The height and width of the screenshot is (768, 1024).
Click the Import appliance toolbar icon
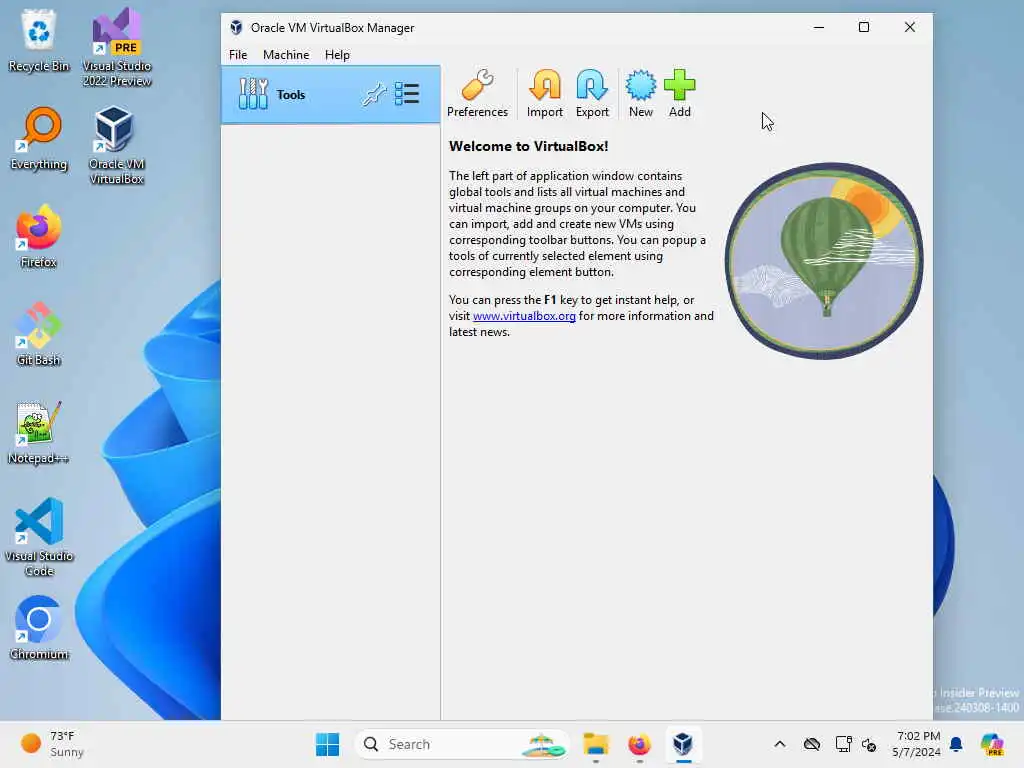tap(545, 94)
